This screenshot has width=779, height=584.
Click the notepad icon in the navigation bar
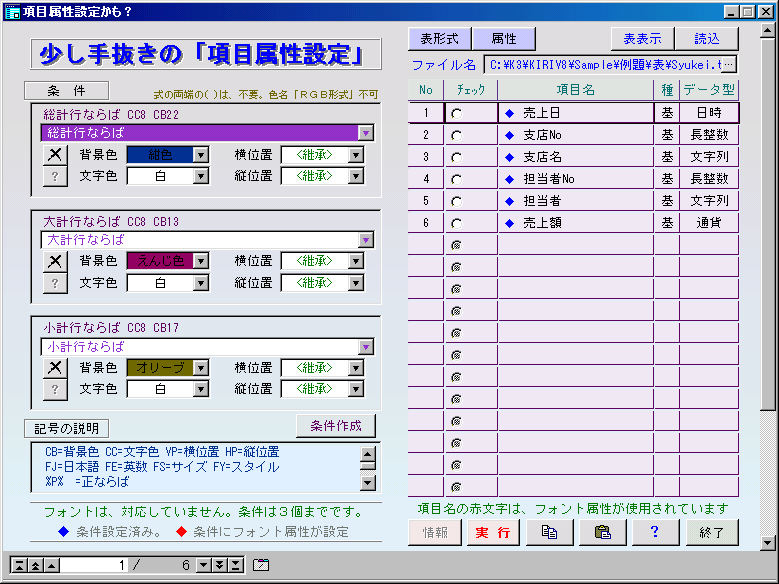pos(261,565)
